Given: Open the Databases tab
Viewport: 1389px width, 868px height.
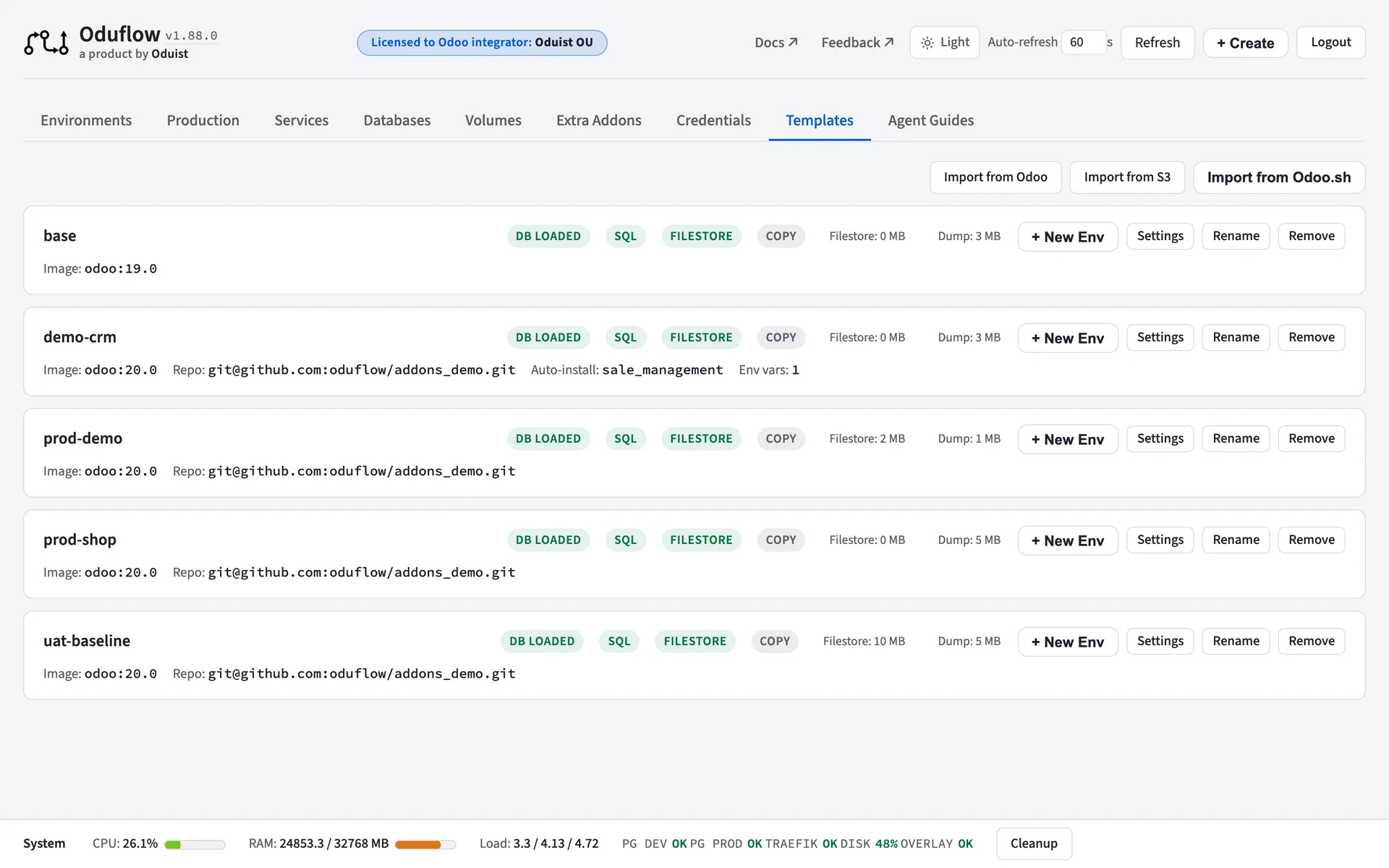Looking at the screenshot, I should coord(396,120).
